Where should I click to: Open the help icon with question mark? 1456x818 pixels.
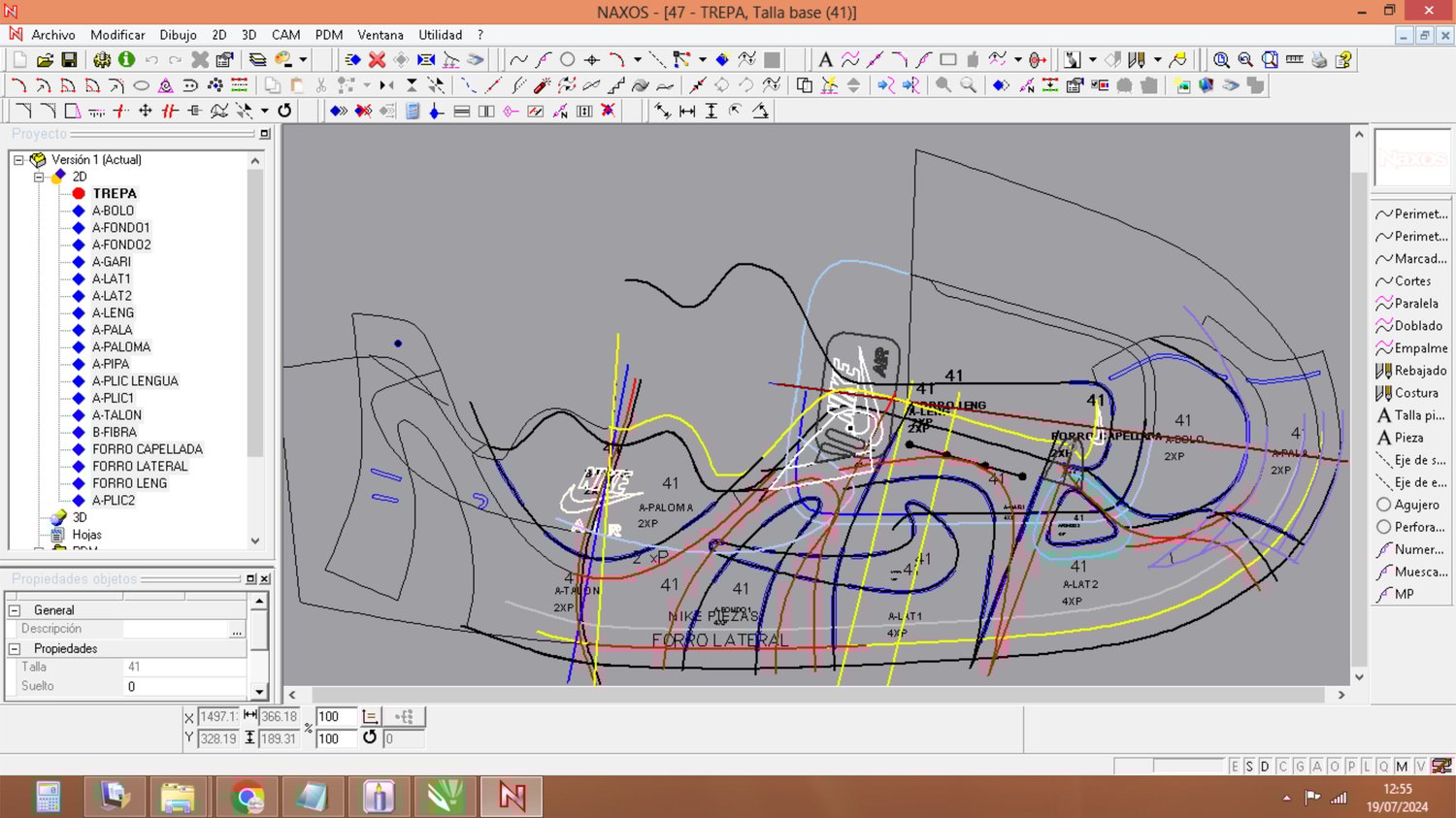1344,60
